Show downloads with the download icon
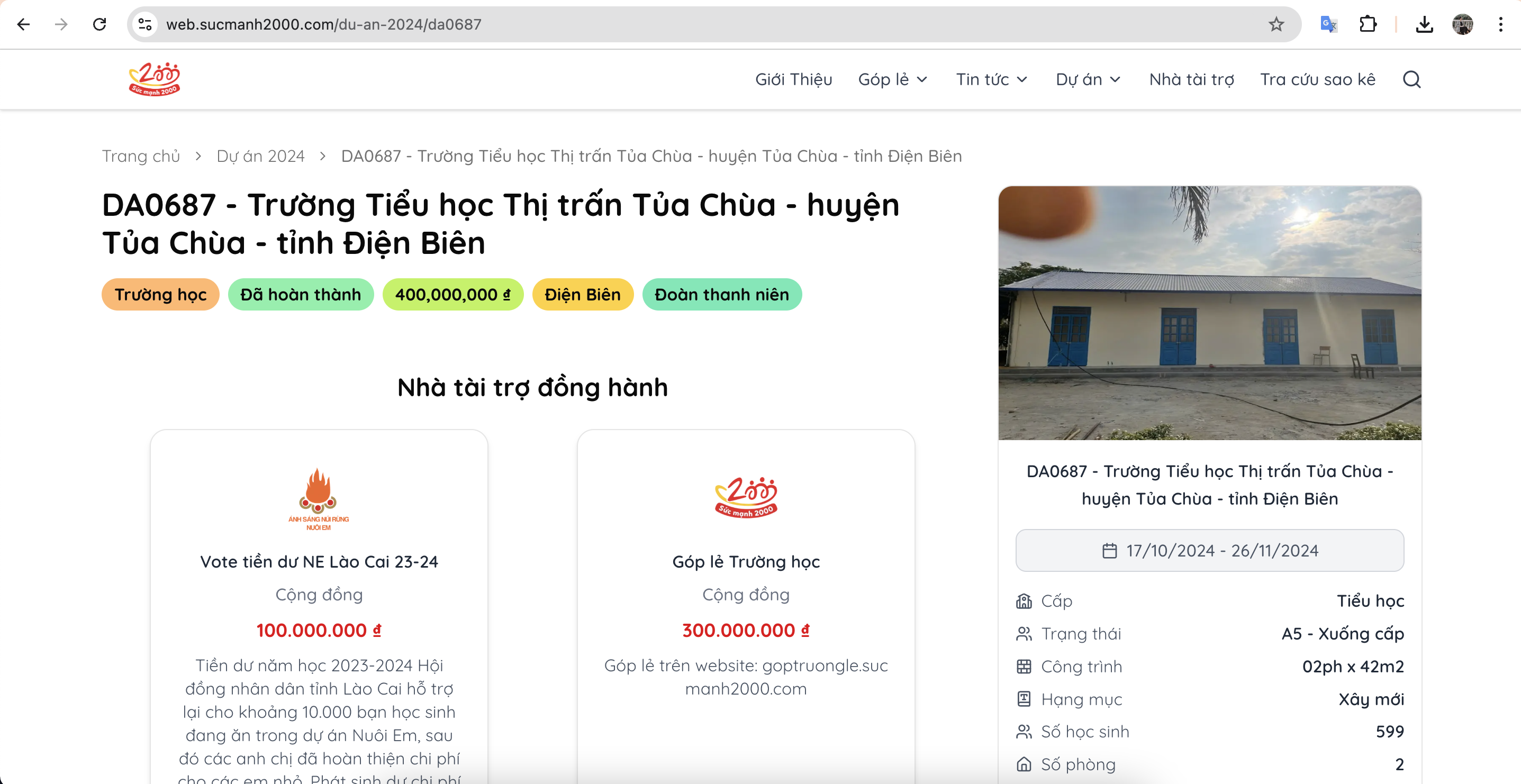This screenshot has height=784, width=1521. click(x=1424, y=24)
